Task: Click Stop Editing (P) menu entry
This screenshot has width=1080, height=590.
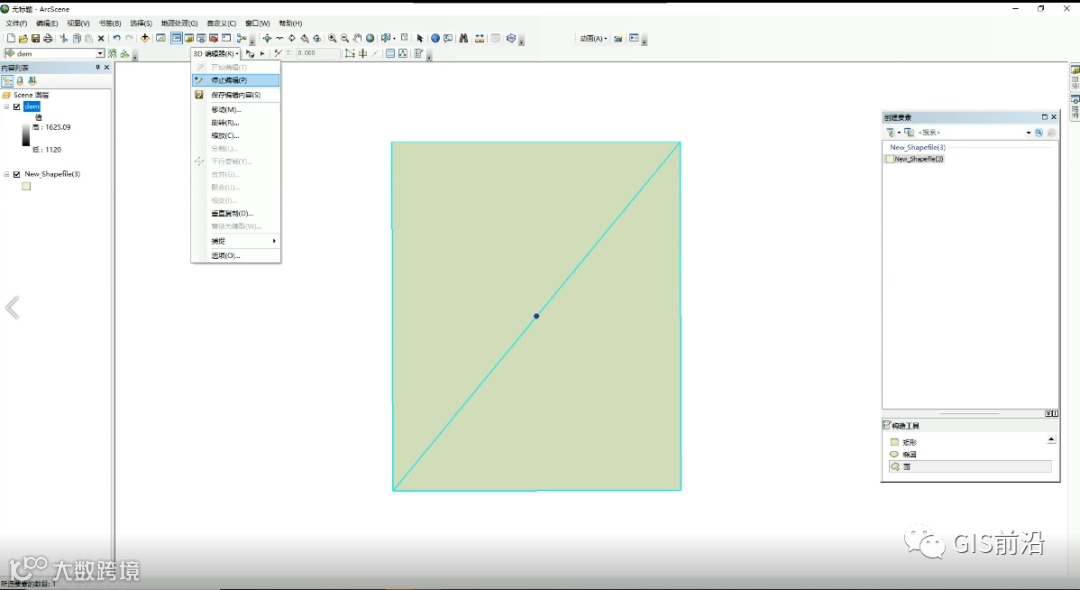Action: coord(236,81)
